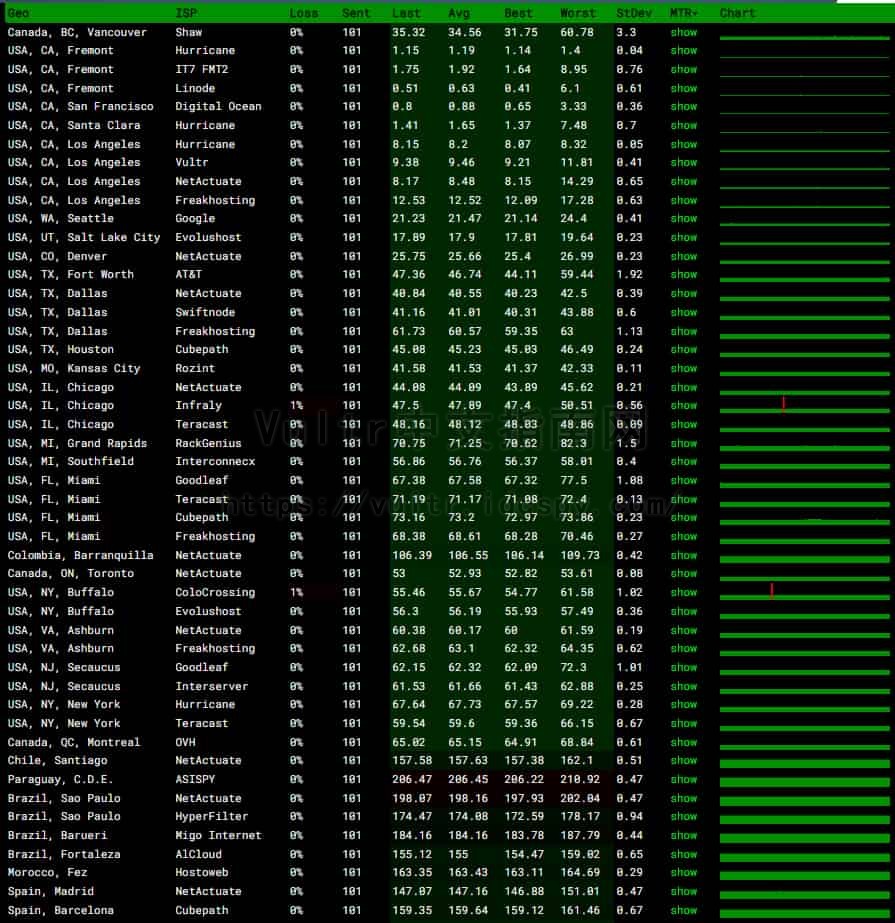895x923 pixels.
Task: Click the 'Goodleaf' ISP cell in Secaucus row
Action: (x=201, y=667)
